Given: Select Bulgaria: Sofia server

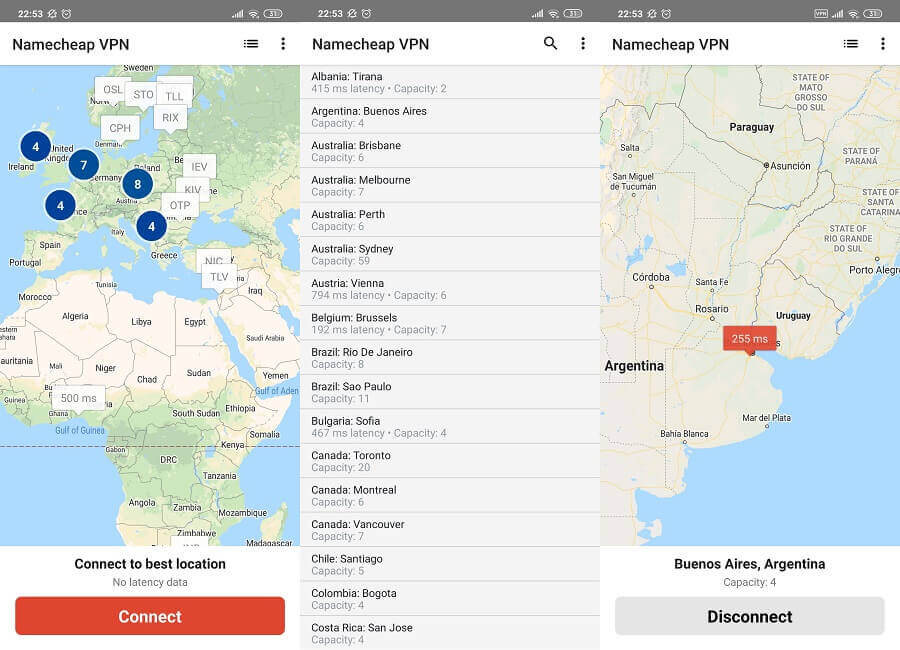Looking at the screenshot, I should pyautogui.click(x=450, y=427).
